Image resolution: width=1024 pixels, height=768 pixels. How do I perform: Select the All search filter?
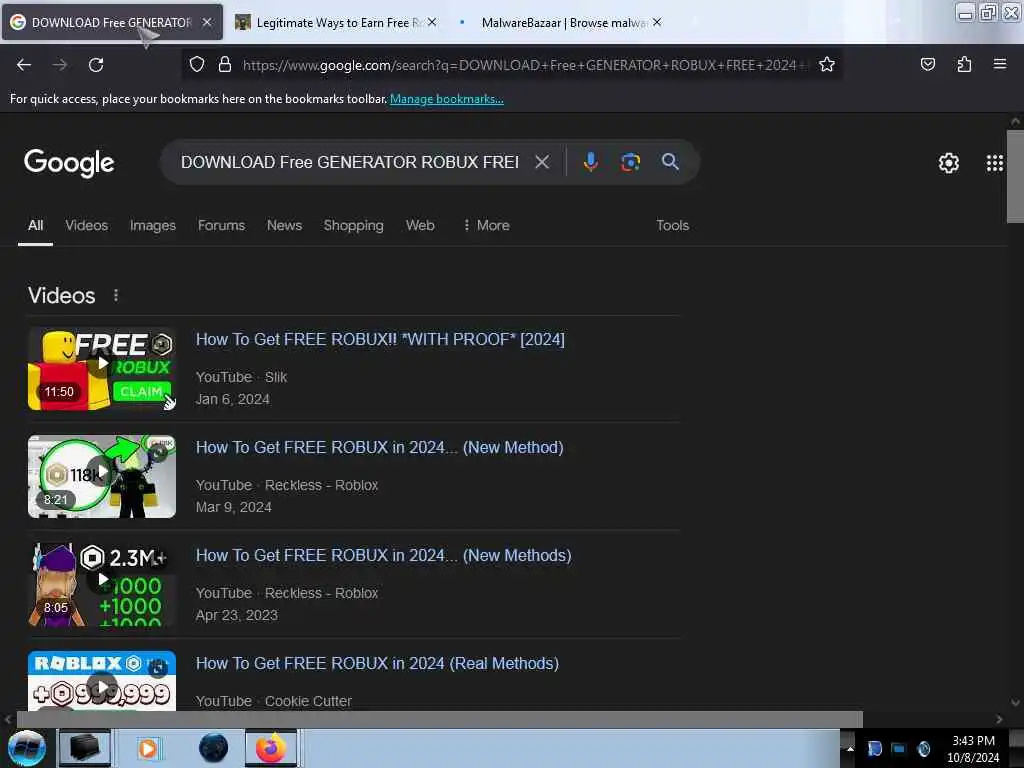[35, 225]
